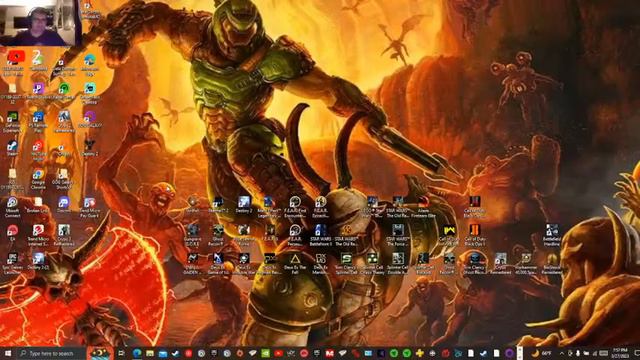640x360 pixels.
Task: Open the taskbar weather temperature widget
Action: point(541,353)
